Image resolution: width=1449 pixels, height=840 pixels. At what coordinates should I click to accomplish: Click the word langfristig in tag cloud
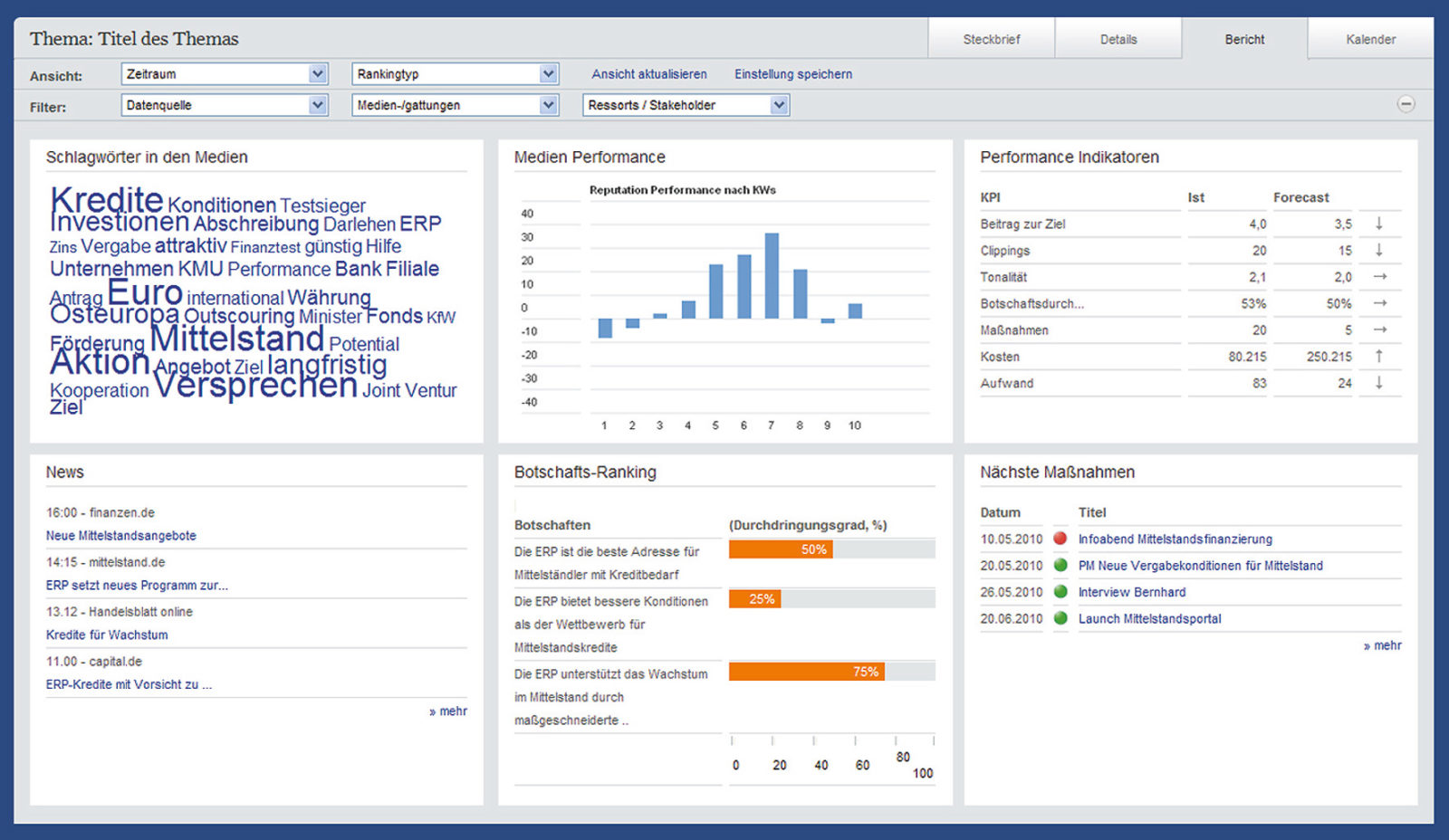point(327,365)
